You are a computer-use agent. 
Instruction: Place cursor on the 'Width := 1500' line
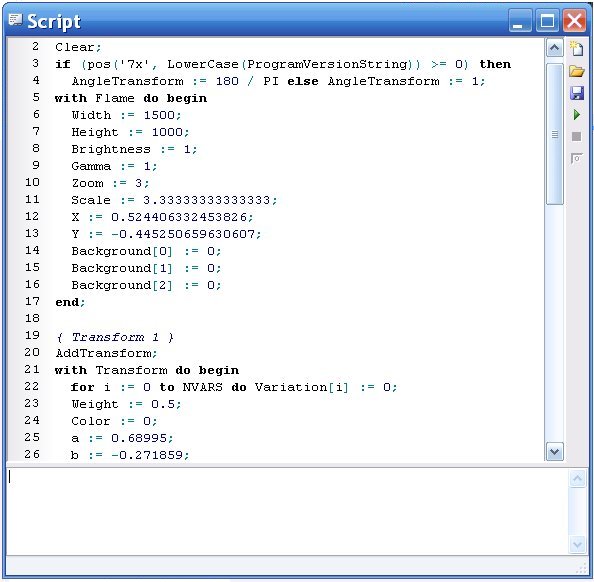127,115
